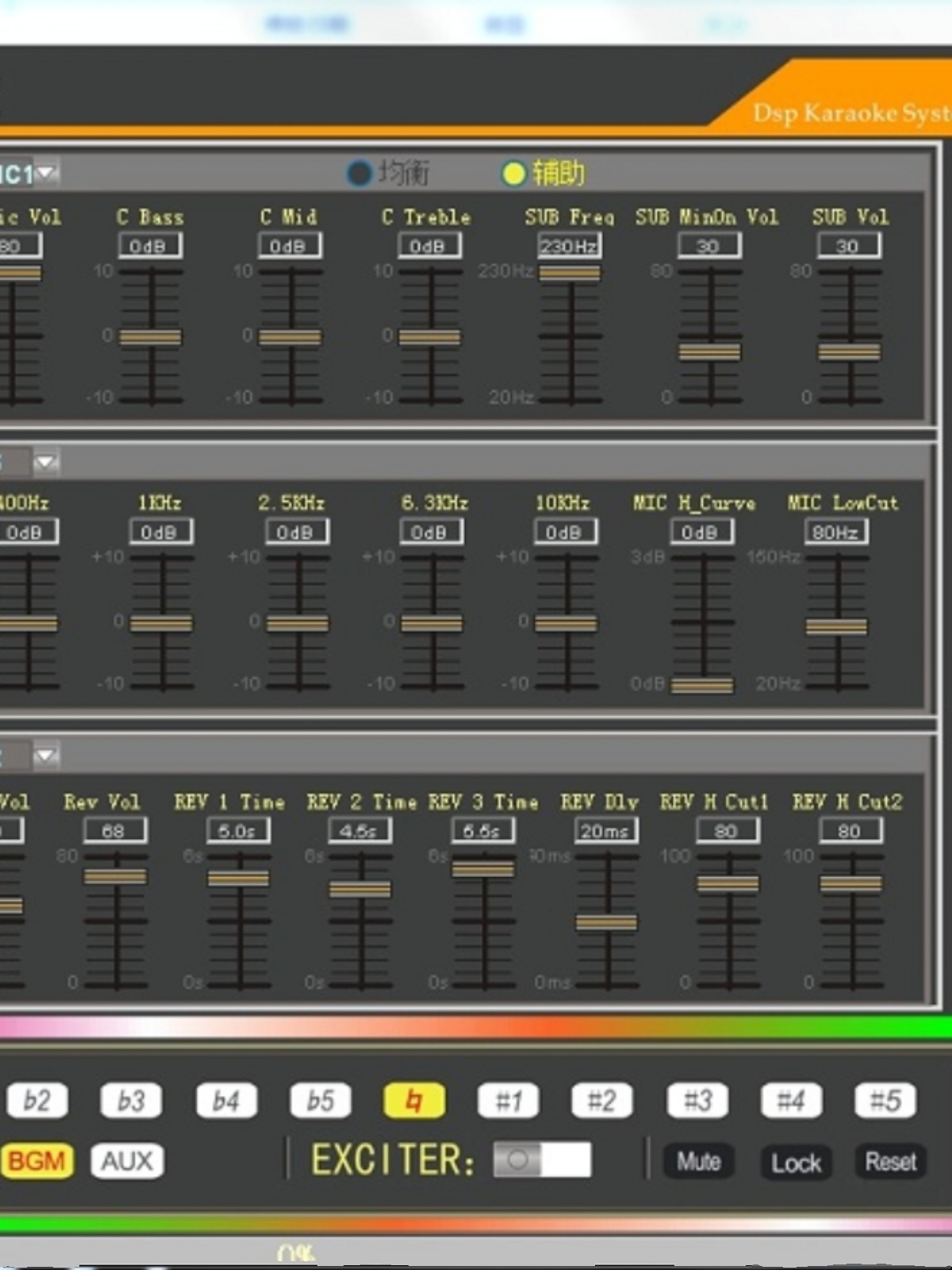This screenshot has width=952, height=1270.
Task: Click the SUB Vol value field
Action: [x=849, y=246]
